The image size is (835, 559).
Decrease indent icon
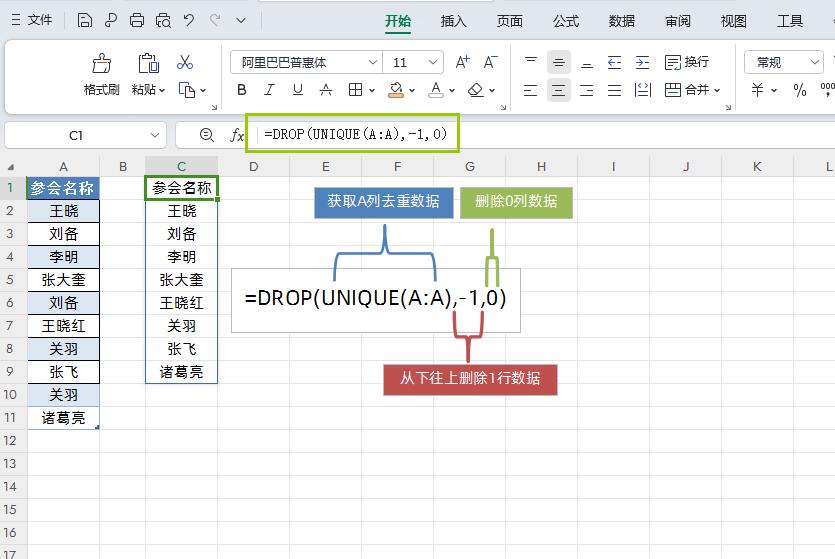(615, 62)
